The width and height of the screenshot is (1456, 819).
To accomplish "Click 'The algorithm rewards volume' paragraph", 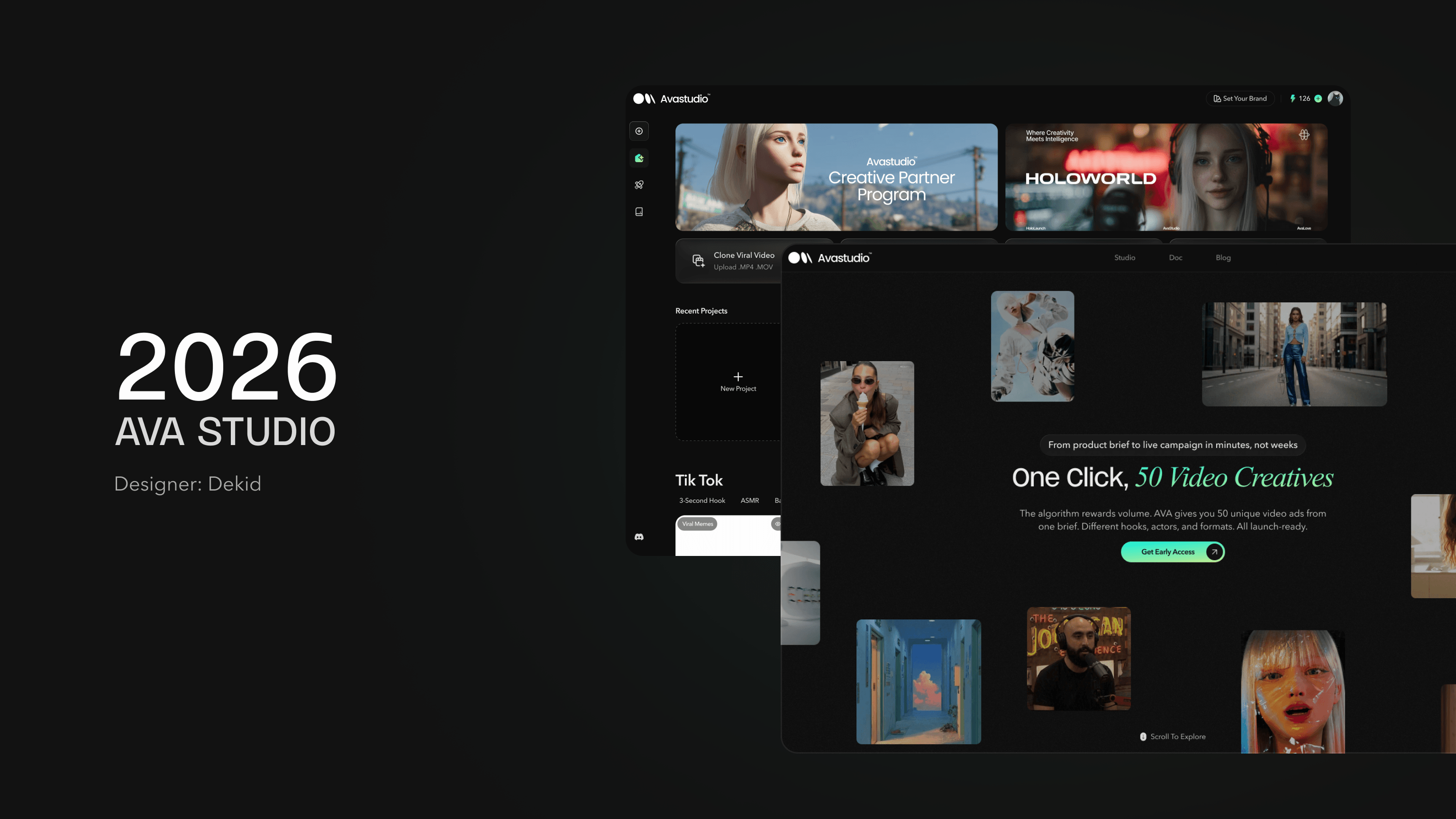I will pyautogui.click(x=1173, y=520).
